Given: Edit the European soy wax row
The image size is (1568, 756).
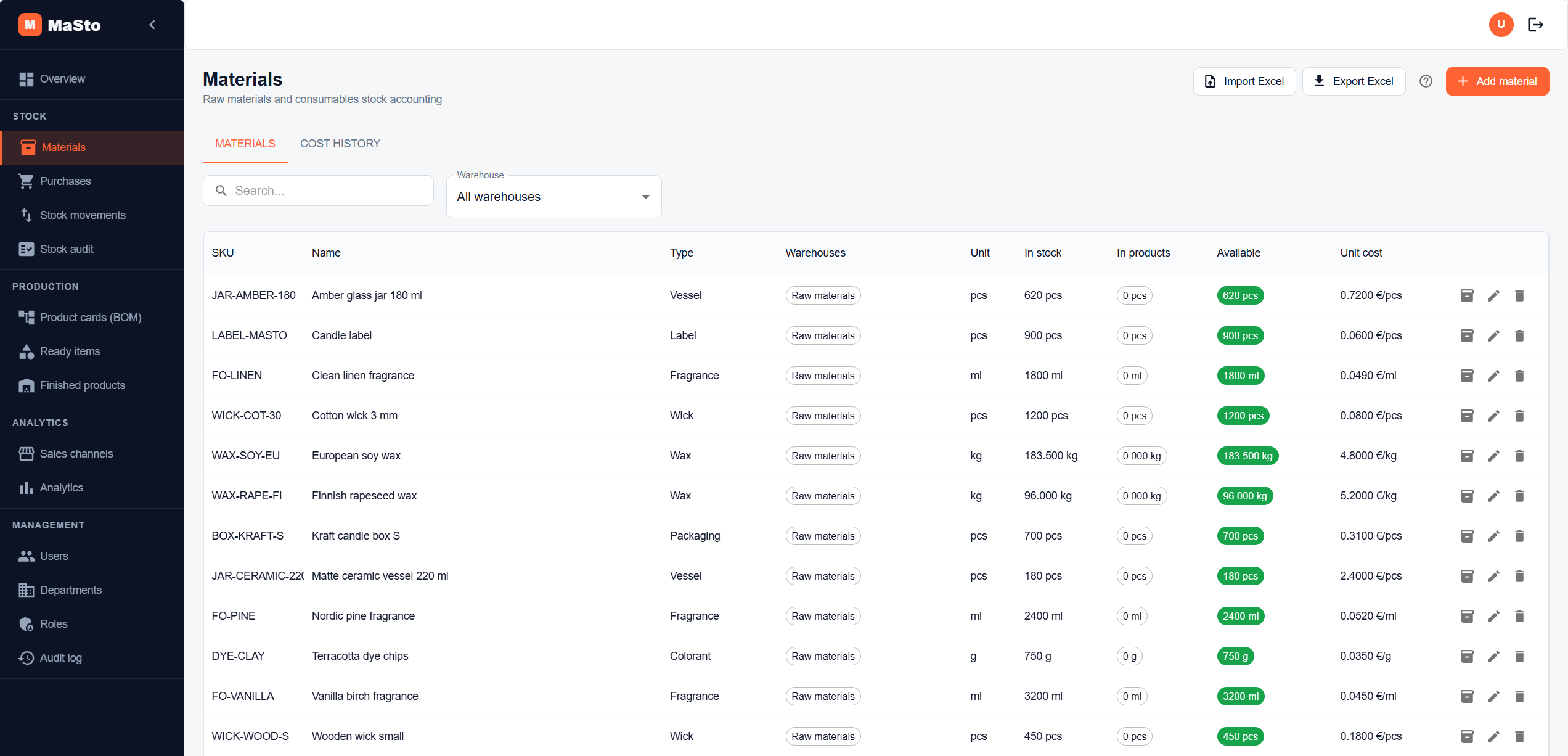Looking at the screenshot, I should (1493, 456).
